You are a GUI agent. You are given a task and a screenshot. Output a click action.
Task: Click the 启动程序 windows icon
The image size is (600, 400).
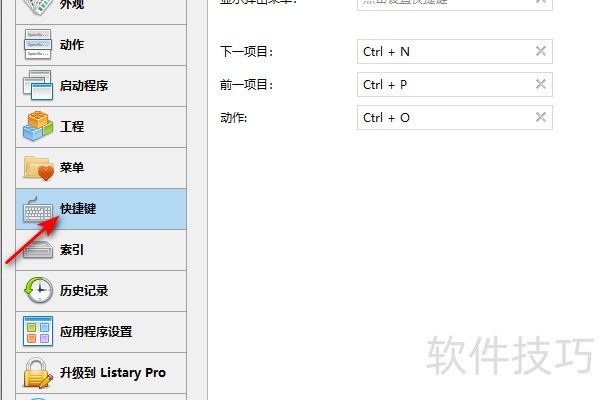38,85
